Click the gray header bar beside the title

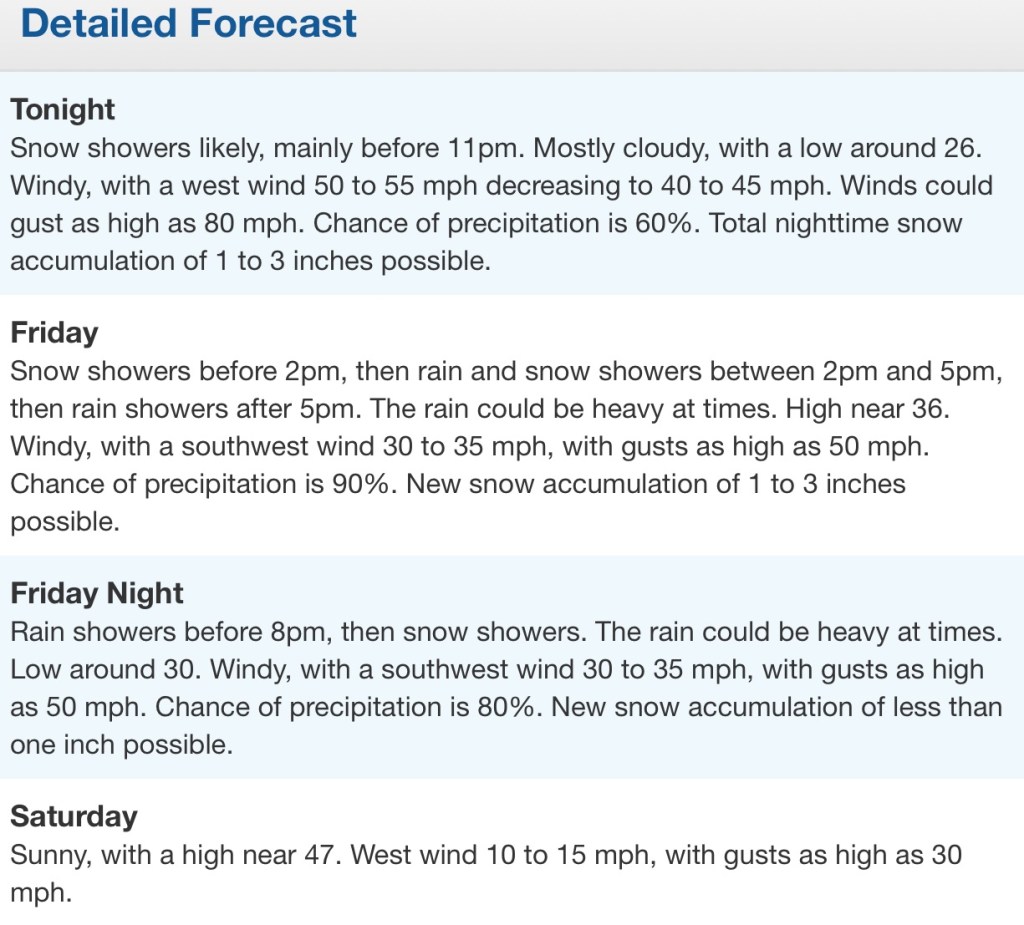coord(690,30)
